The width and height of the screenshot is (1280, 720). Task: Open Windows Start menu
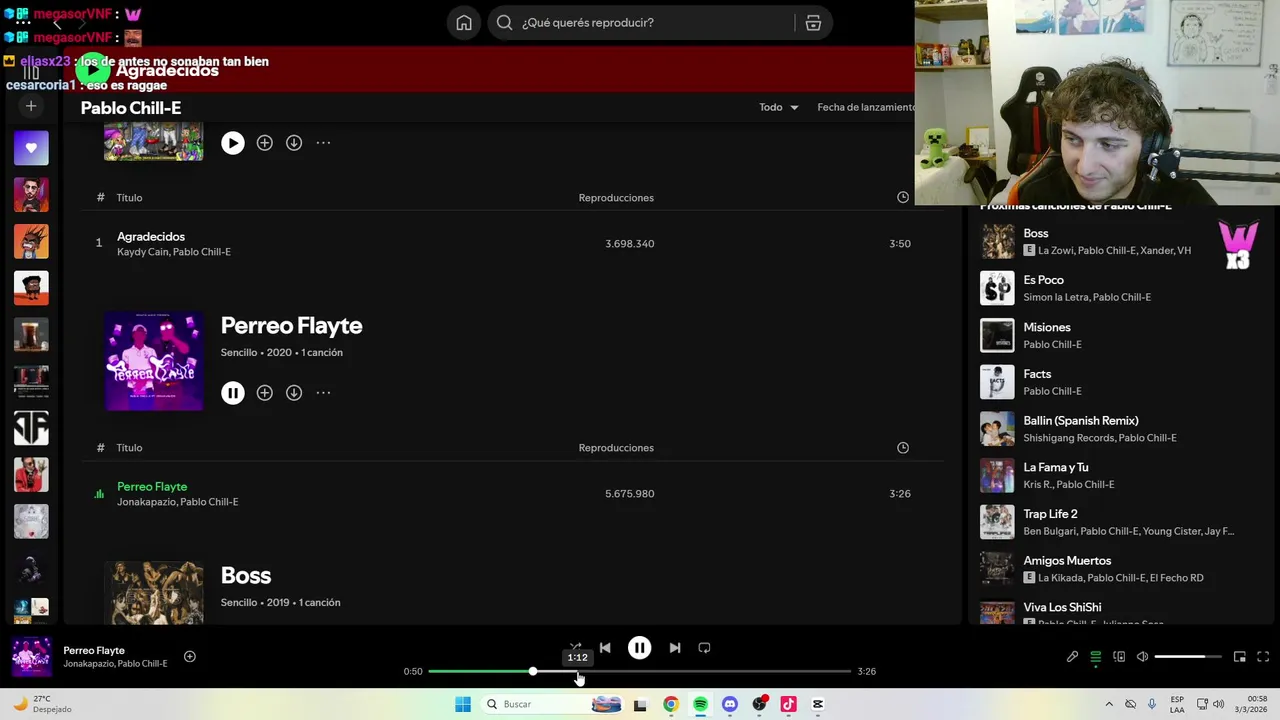[462, 704]
